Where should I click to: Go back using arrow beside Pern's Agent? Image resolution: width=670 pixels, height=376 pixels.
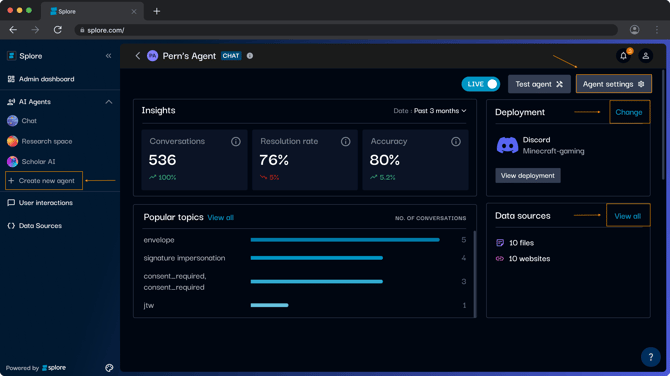(x=138, y=56)
